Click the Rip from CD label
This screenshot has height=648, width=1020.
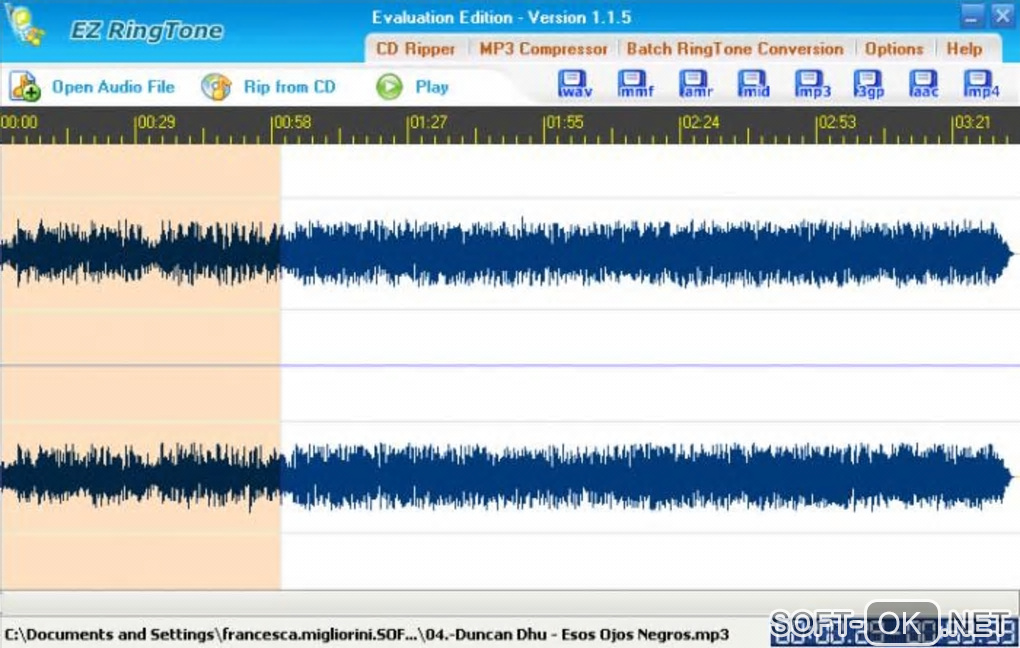[x=289, y=87]
